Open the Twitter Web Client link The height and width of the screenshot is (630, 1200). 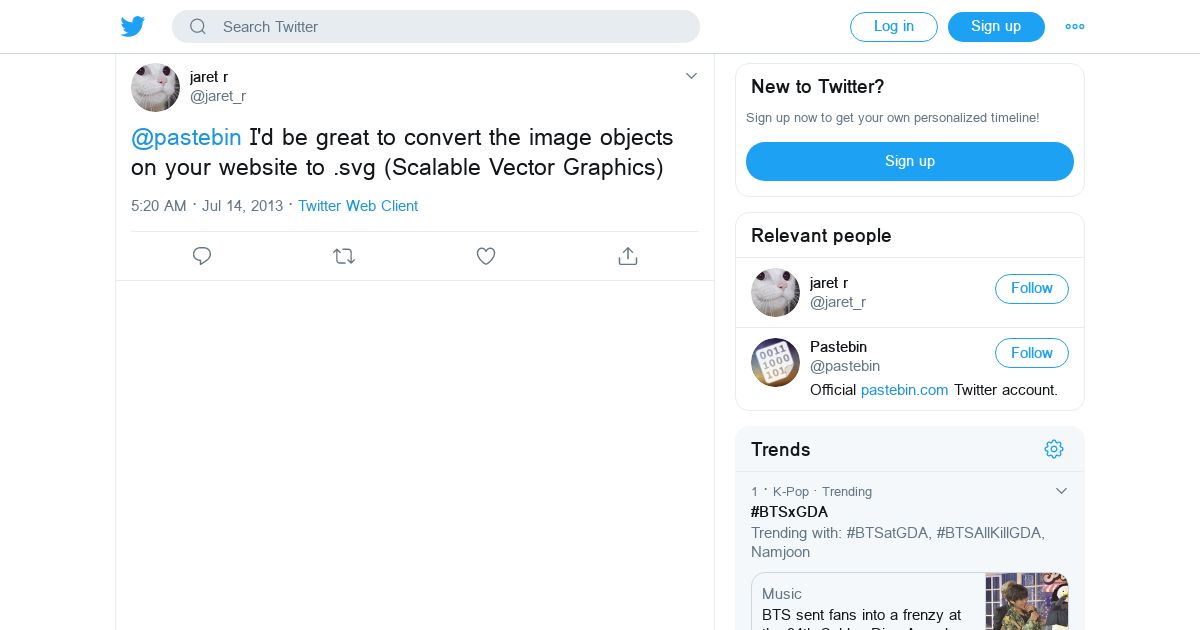click(358, 206)
